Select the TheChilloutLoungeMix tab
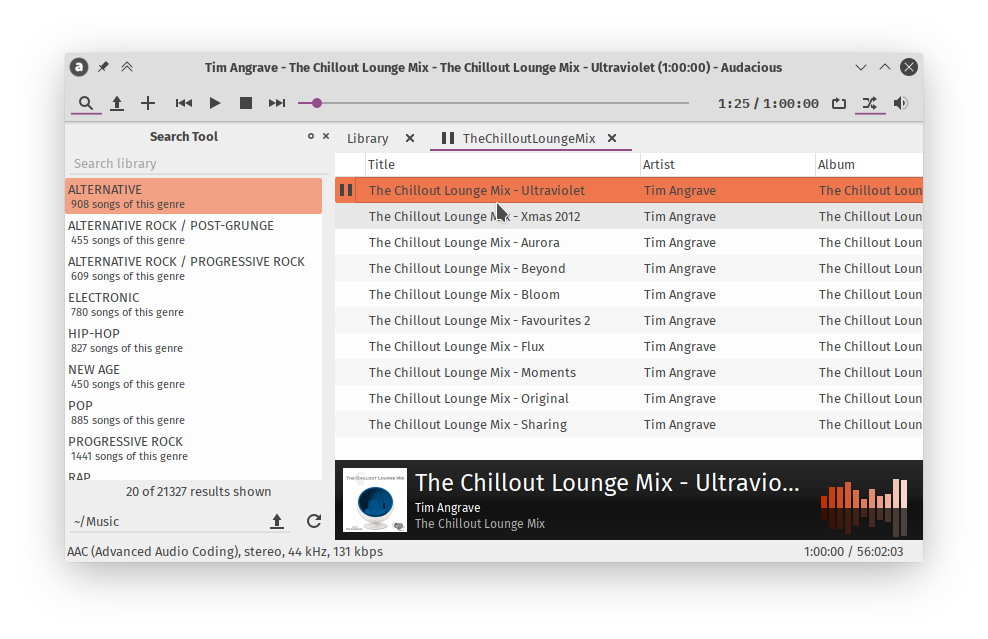The width and height of the screenshot is (988, 639). 529,139
